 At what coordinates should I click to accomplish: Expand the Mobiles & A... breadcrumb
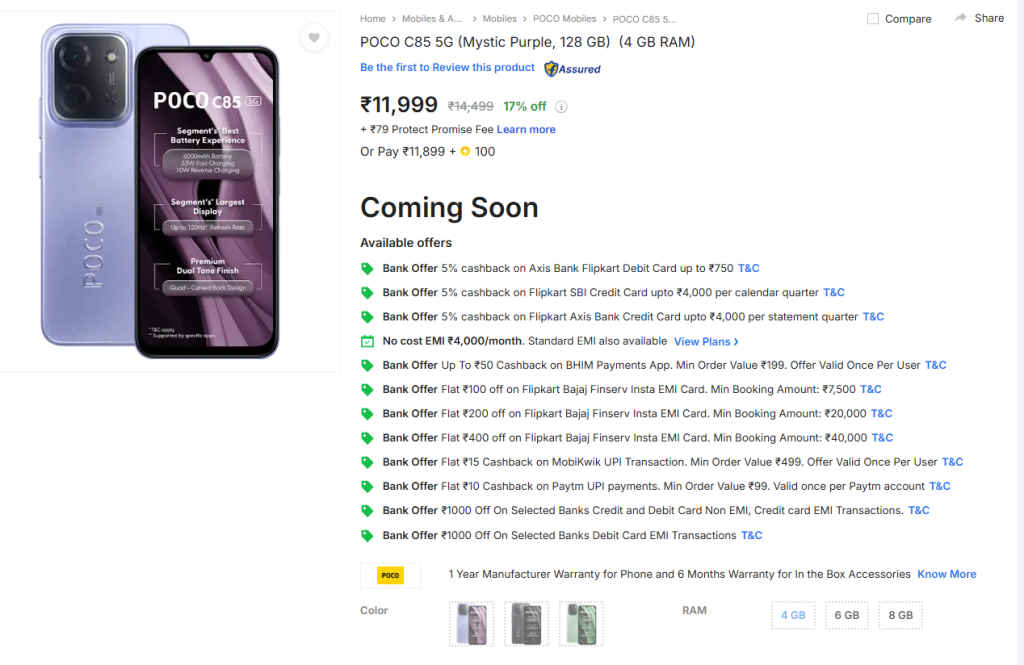click(x=433, y=19)
